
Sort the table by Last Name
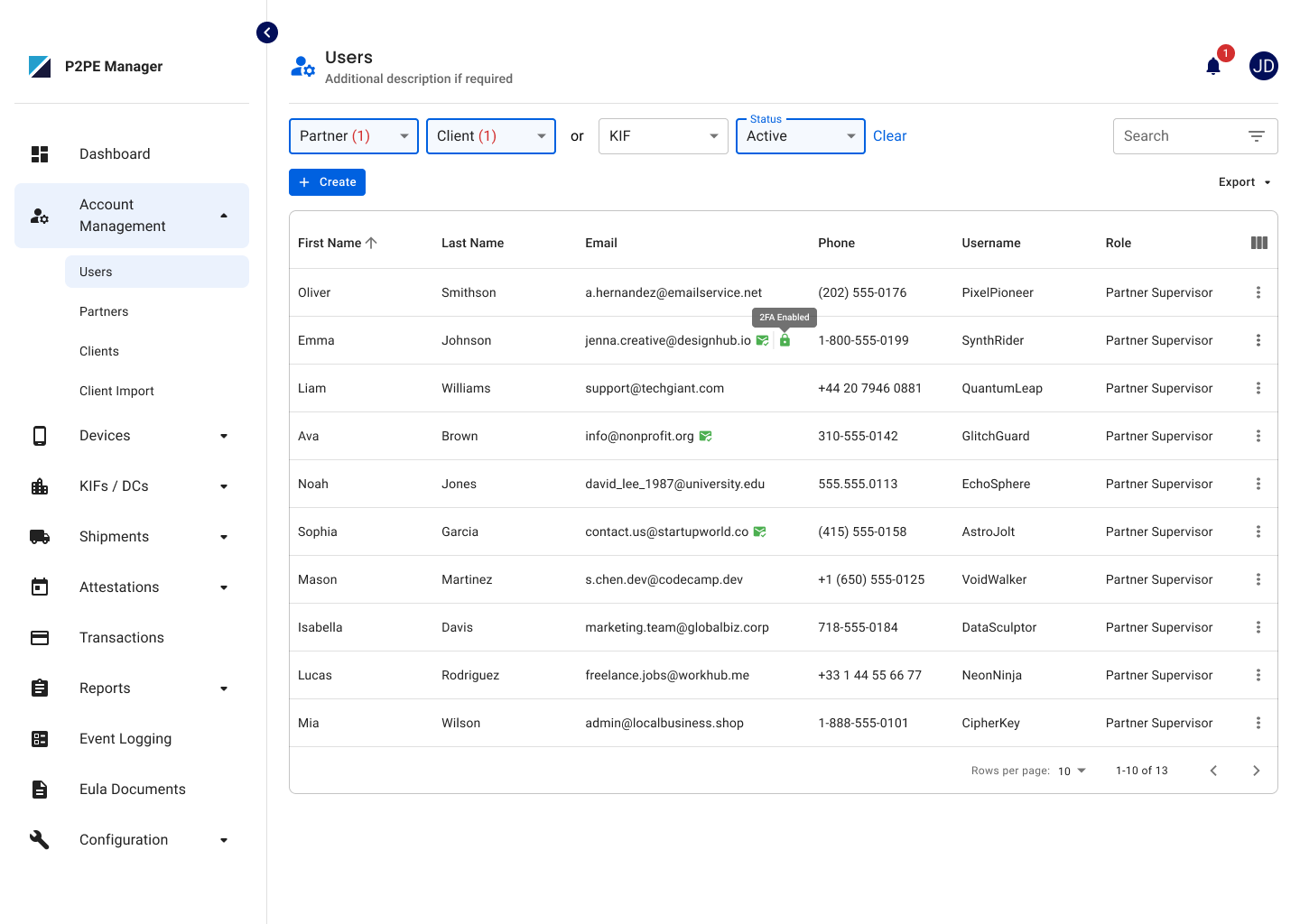(x=472, y=243)
